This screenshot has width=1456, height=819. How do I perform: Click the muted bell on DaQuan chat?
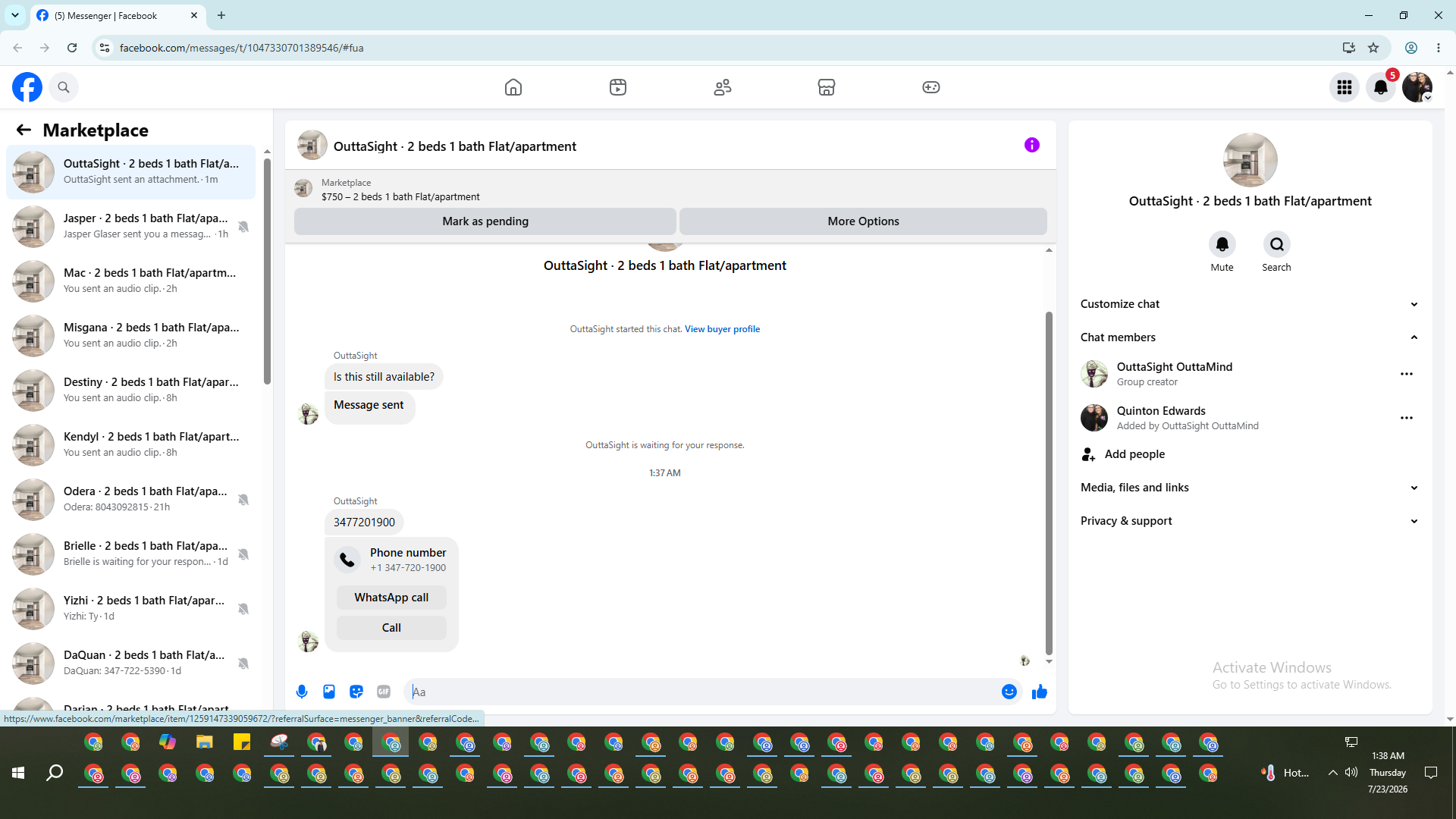click(243, 664)
